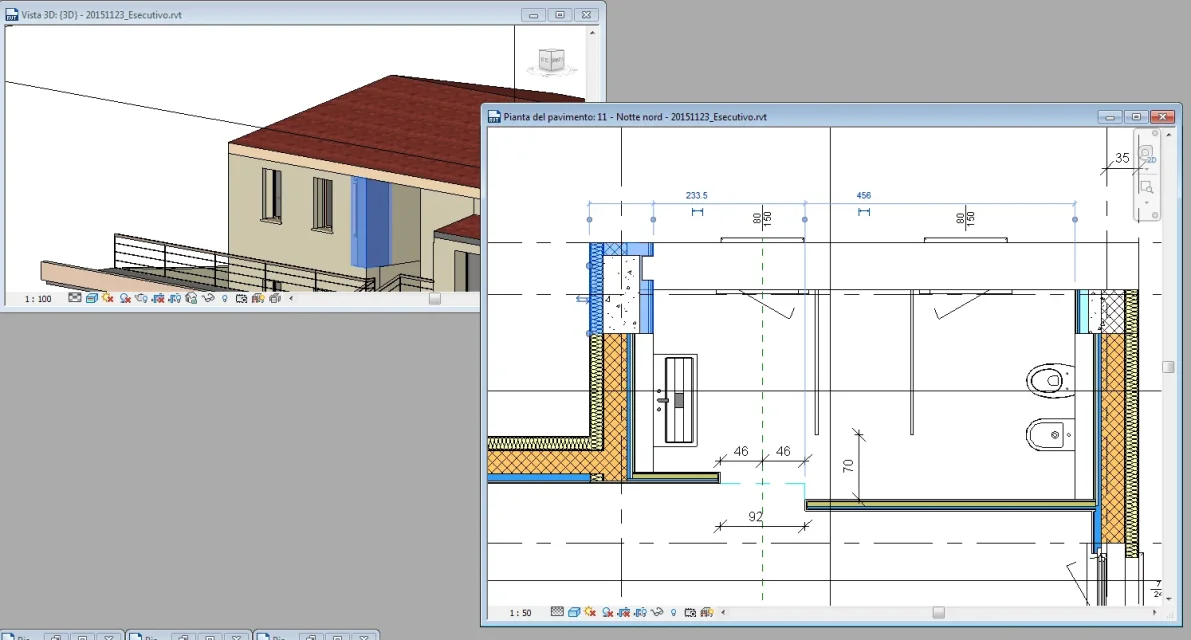The width and height of the screenshot is (1191, 640).
Task: Toggle Crop View in floor plan view bar
Action: 623,612
